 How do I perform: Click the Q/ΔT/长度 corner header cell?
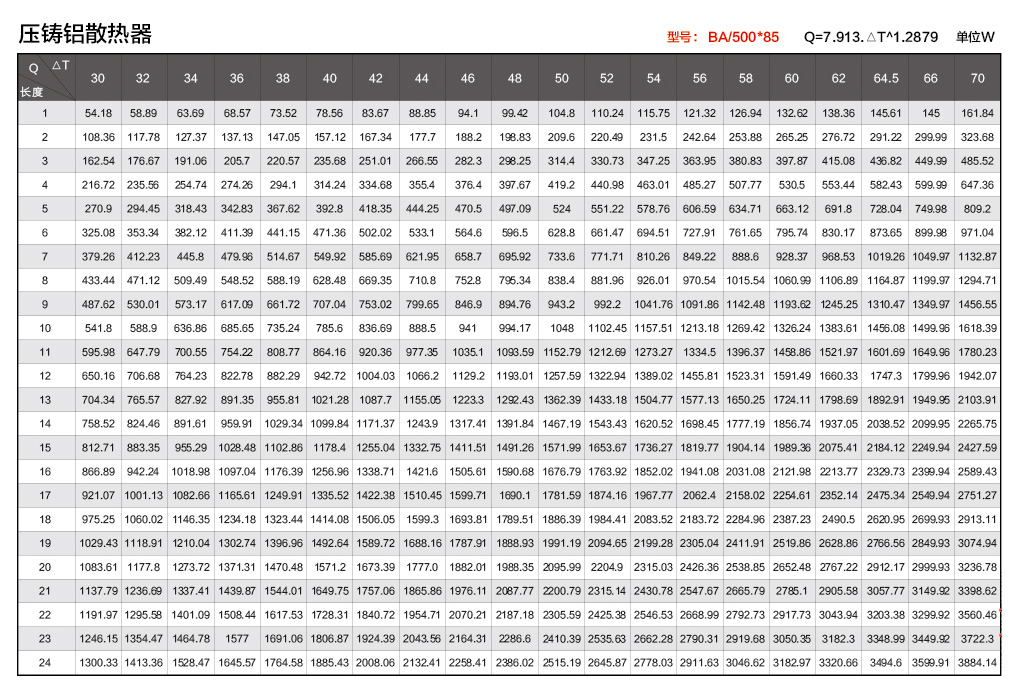[x=46, y=78]
